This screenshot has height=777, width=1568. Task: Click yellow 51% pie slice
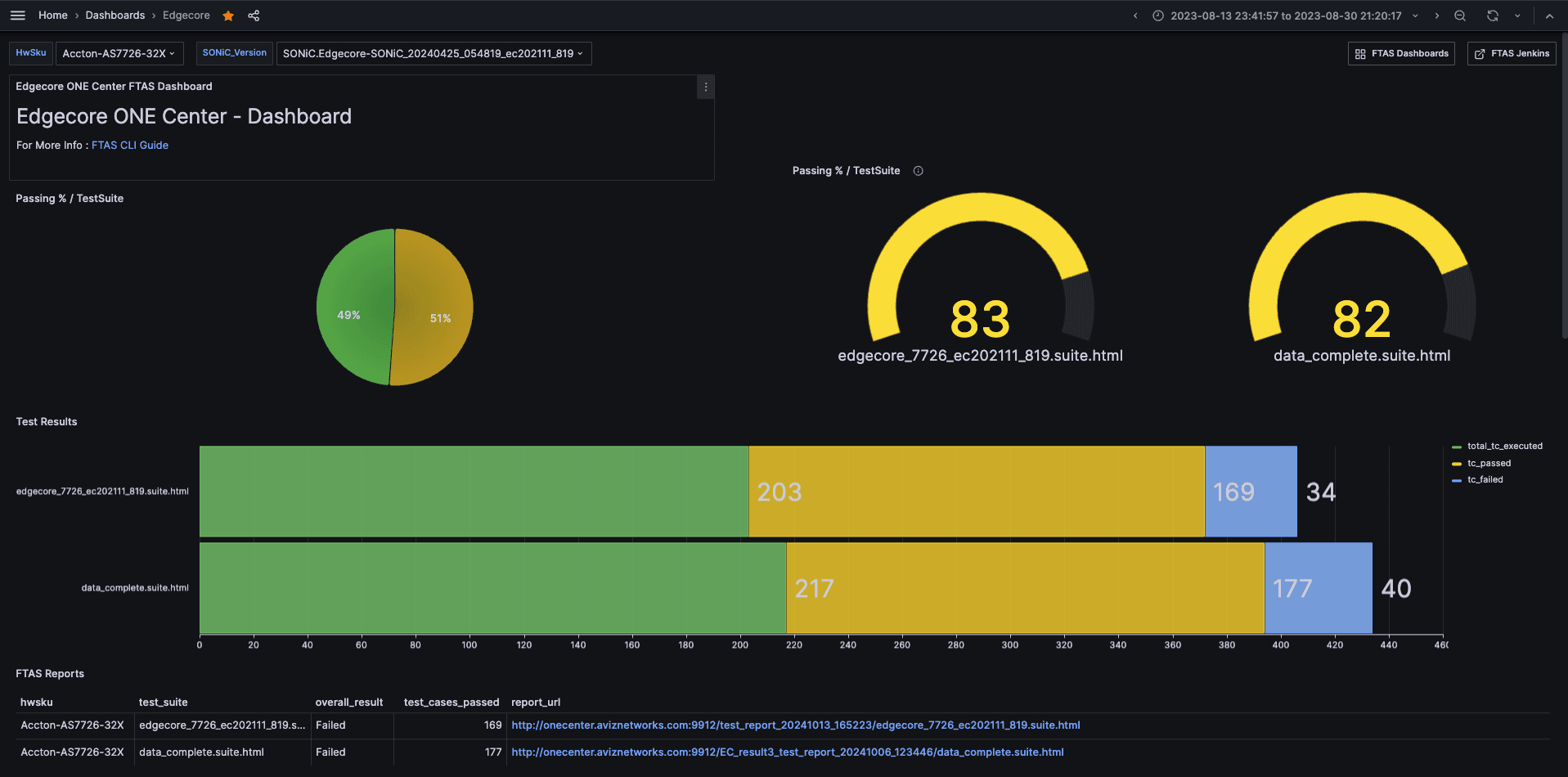434,307
